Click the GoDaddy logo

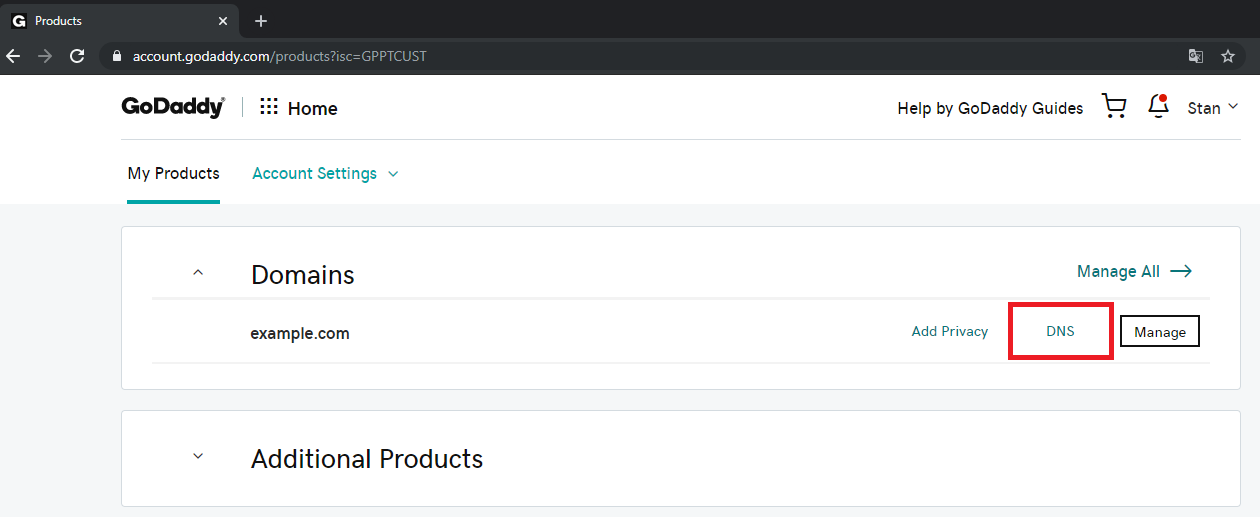click(174, 107)
